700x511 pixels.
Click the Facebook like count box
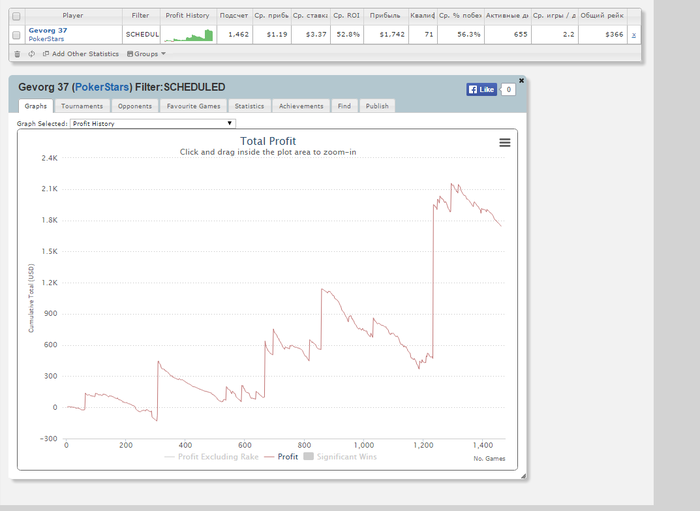[x=508, y=89]
